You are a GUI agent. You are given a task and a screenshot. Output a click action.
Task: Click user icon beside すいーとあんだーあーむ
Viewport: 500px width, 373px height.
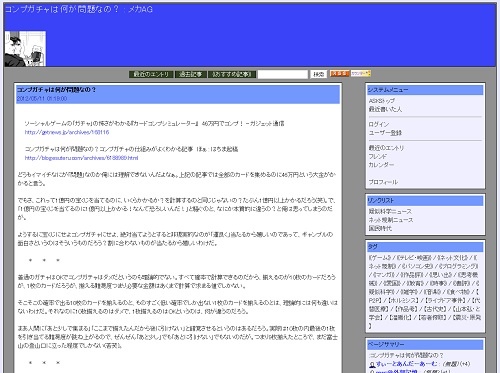tap(372, 364)
